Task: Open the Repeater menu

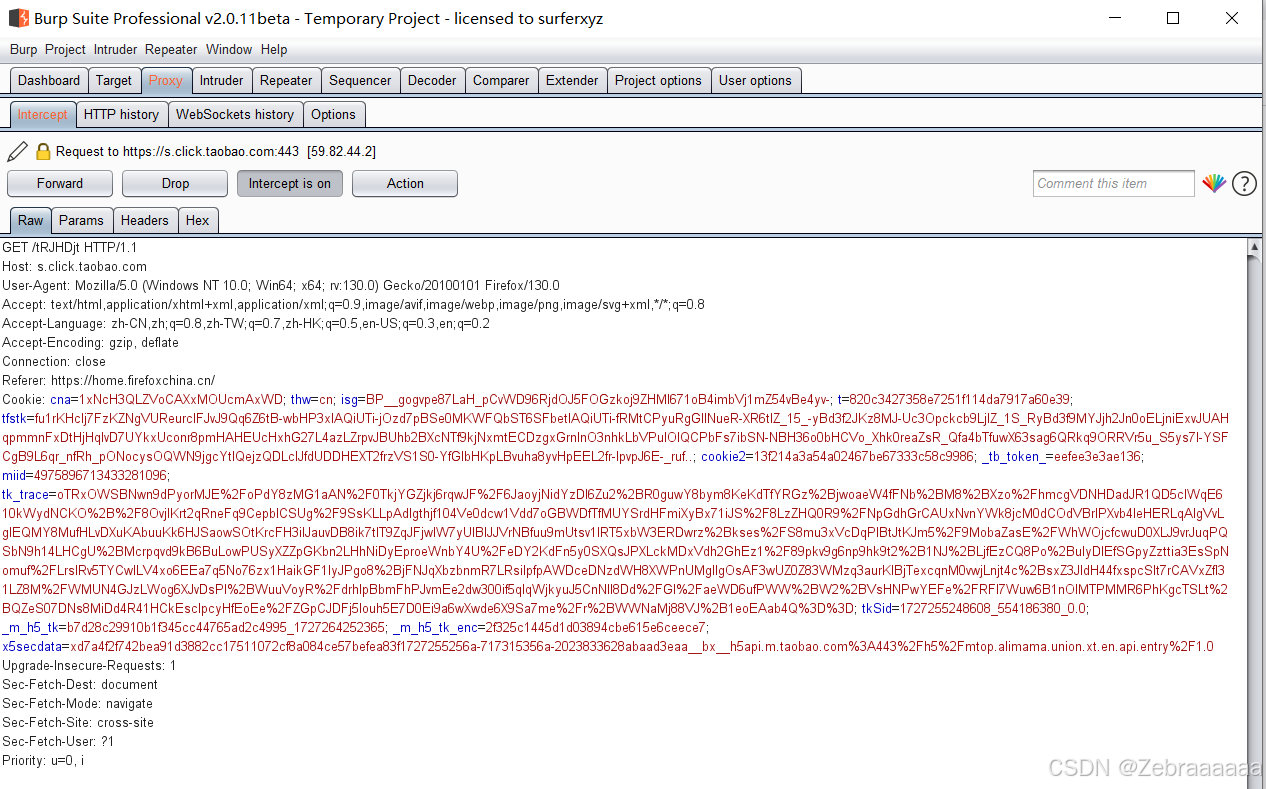Action: tap(171, 49)
